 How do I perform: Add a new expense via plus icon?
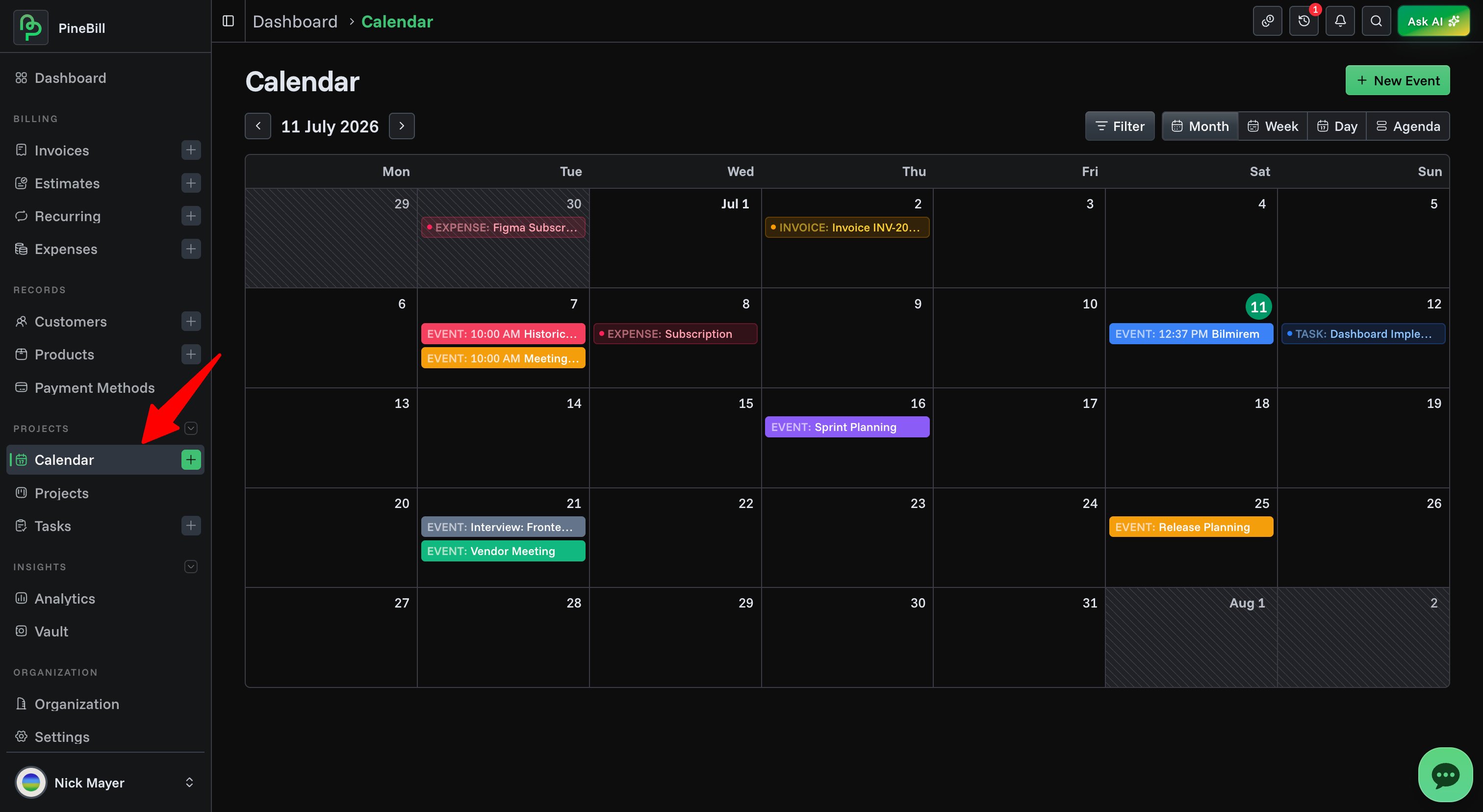pyautogui.click(x=191, y=249)
